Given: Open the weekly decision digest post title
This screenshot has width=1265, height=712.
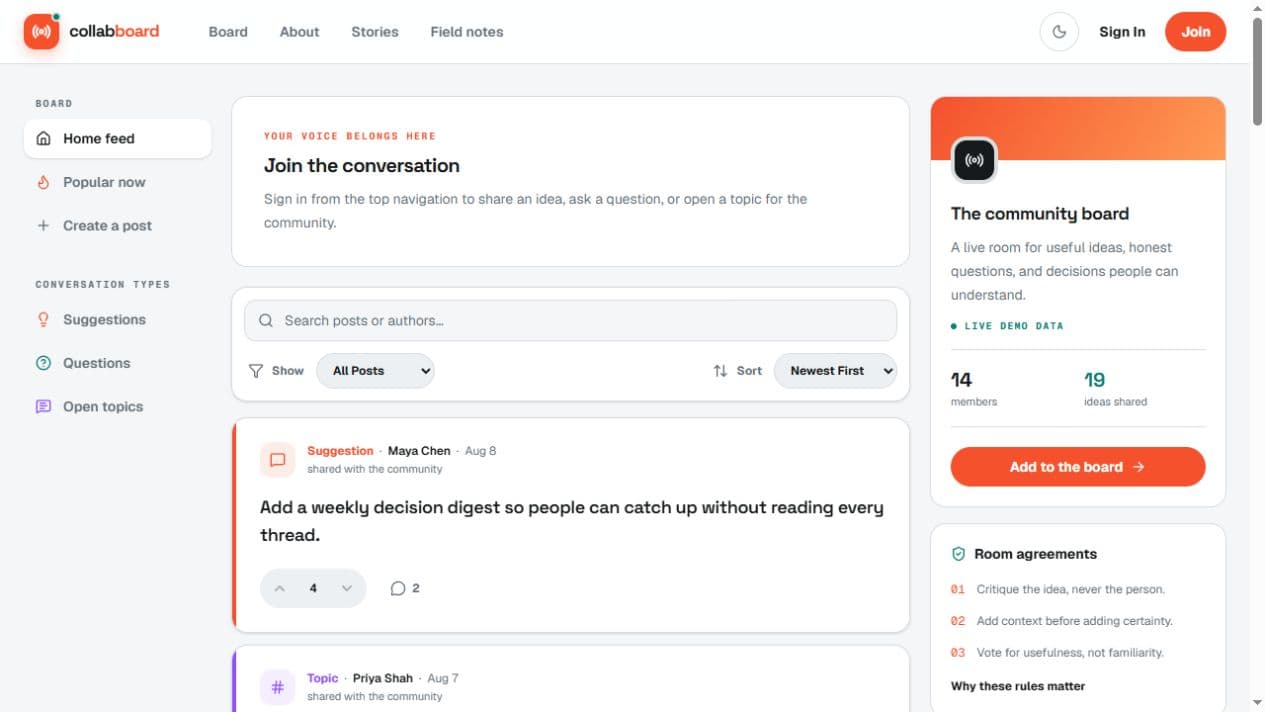Looking at the screenshot, I should point(571,521).
